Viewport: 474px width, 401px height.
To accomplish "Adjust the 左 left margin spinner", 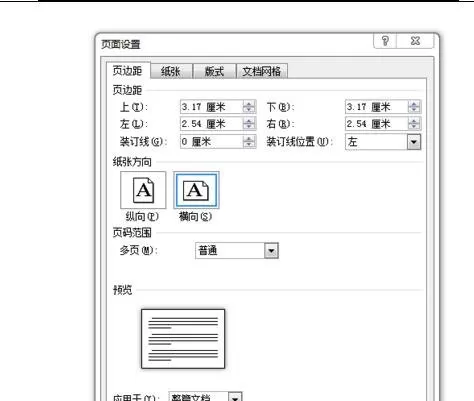I will (249, 124).
